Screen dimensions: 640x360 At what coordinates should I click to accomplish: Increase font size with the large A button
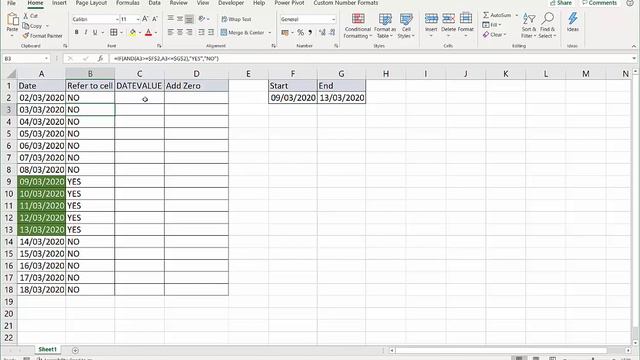(145, 19)
